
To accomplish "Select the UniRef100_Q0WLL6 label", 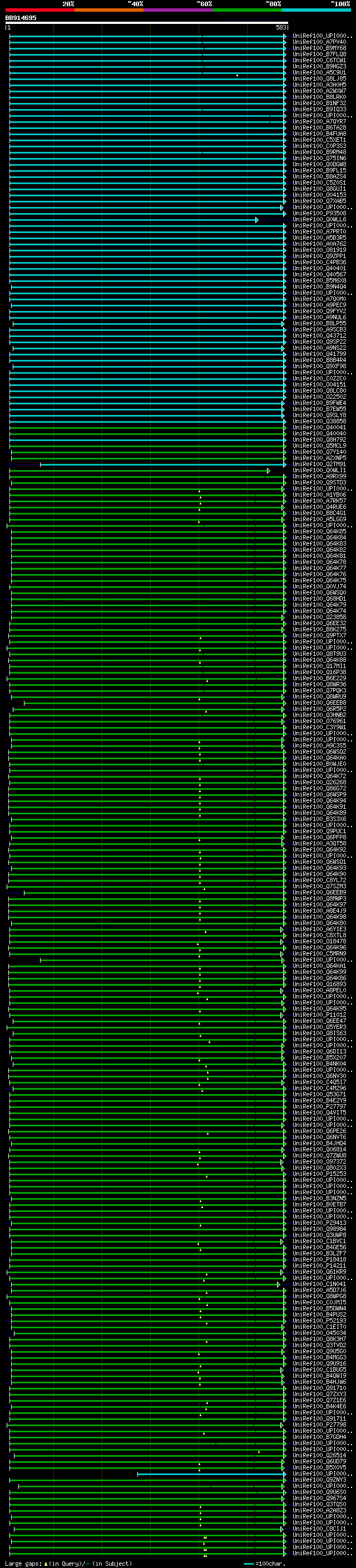I will (319, 219).
